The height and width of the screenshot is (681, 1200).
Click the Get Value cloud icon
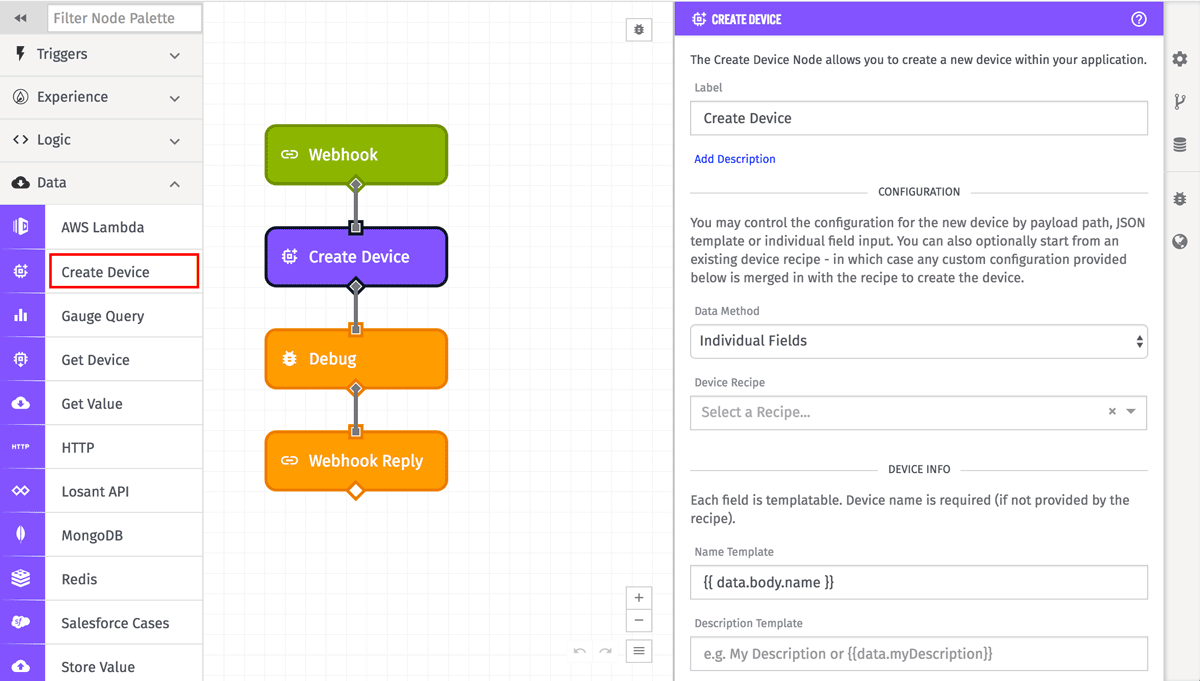pyautogui.click(x=21, y=403)
